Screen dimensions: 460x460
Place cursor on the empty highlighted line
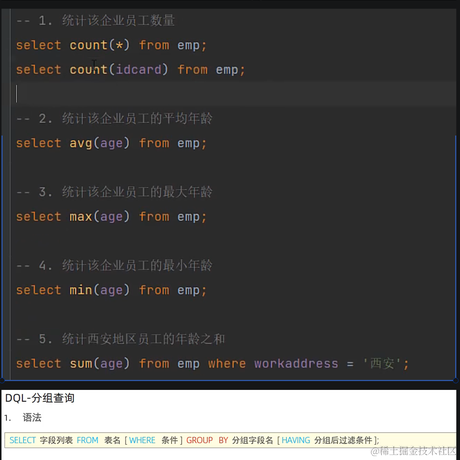click(233, 93)
